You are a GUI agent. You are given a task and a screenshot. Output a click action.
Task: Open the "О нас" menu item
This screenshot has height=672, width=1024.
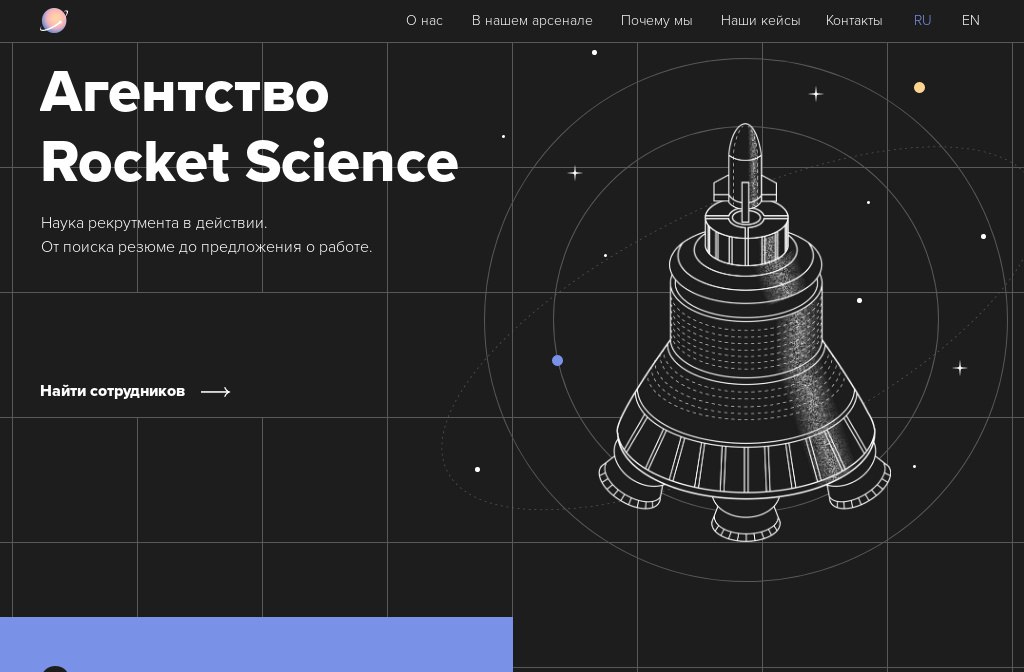(x=424, y=21)
